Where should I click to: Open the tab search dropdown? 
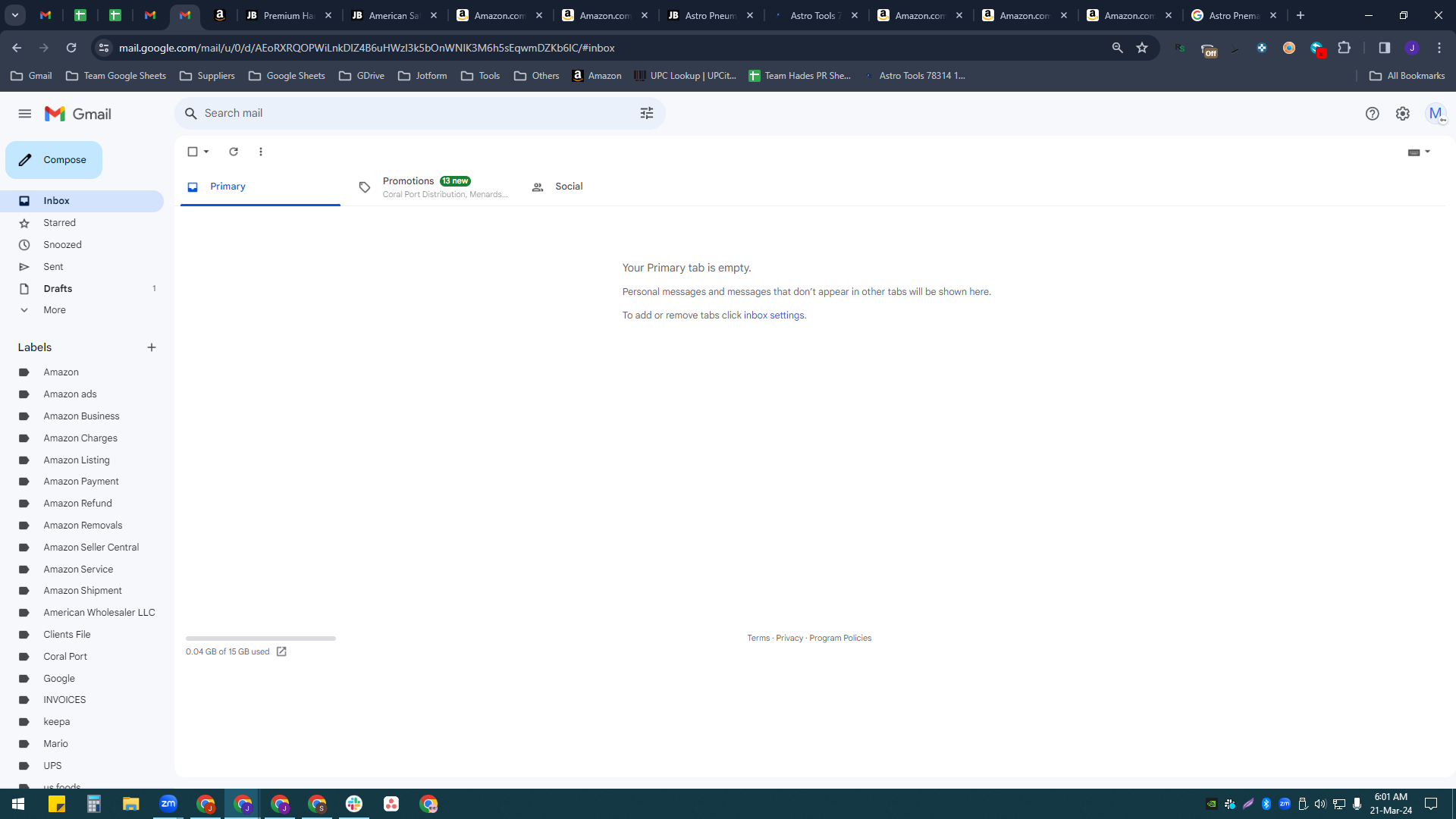click(x=14, y=15)
